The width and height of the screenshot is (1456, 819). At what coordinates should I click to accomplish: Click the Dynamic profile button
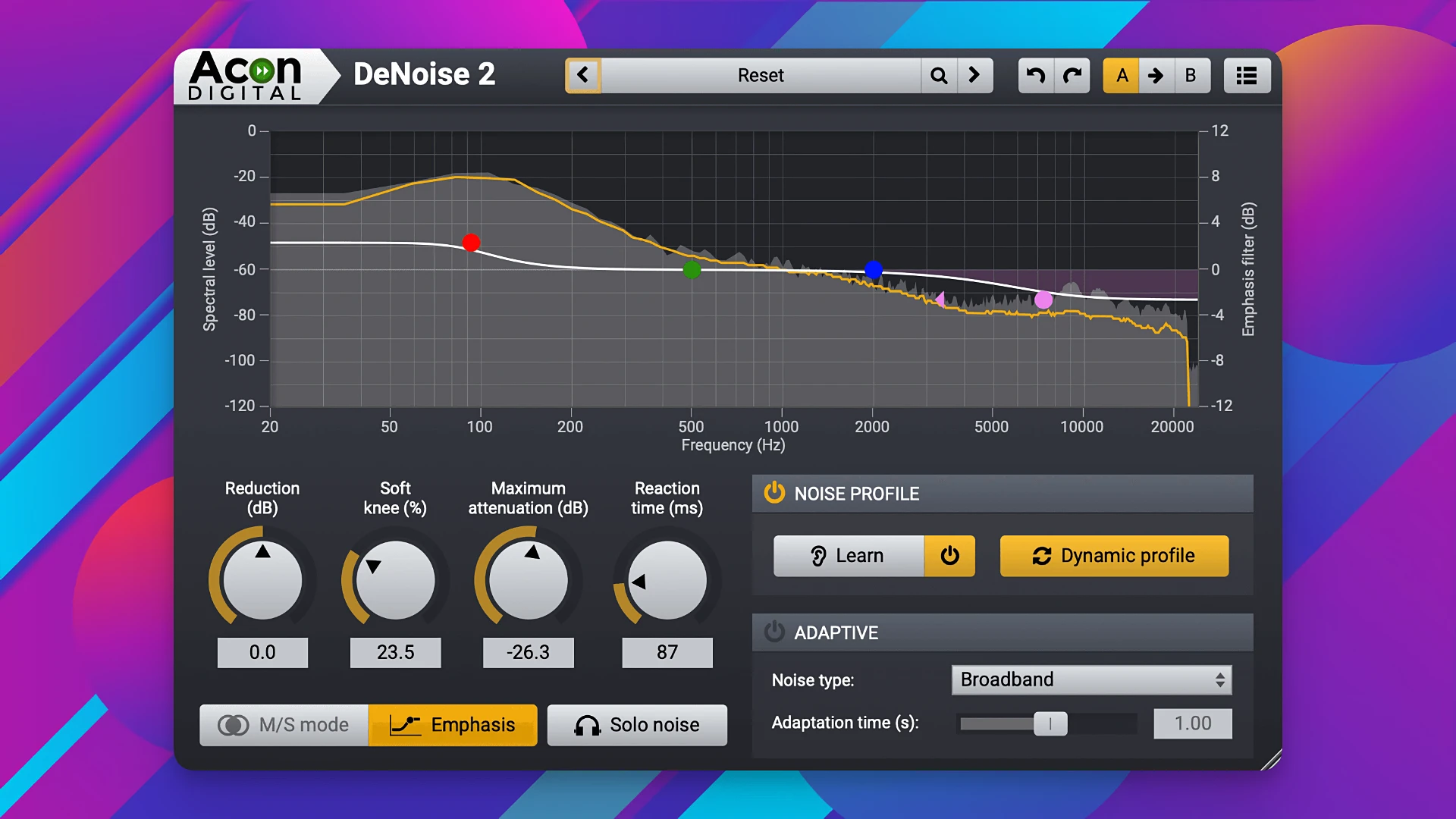coord(1113,556)
